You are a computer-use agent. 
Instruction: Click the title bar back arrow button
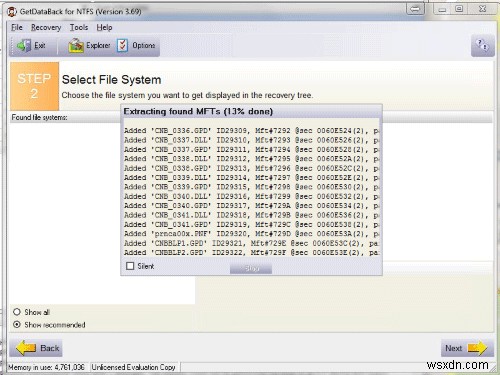coord(415,9)
